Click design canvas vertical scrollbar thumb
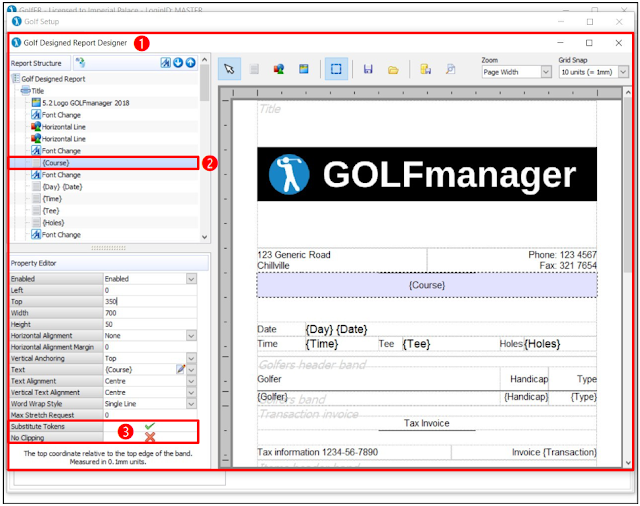 (628, 186)
